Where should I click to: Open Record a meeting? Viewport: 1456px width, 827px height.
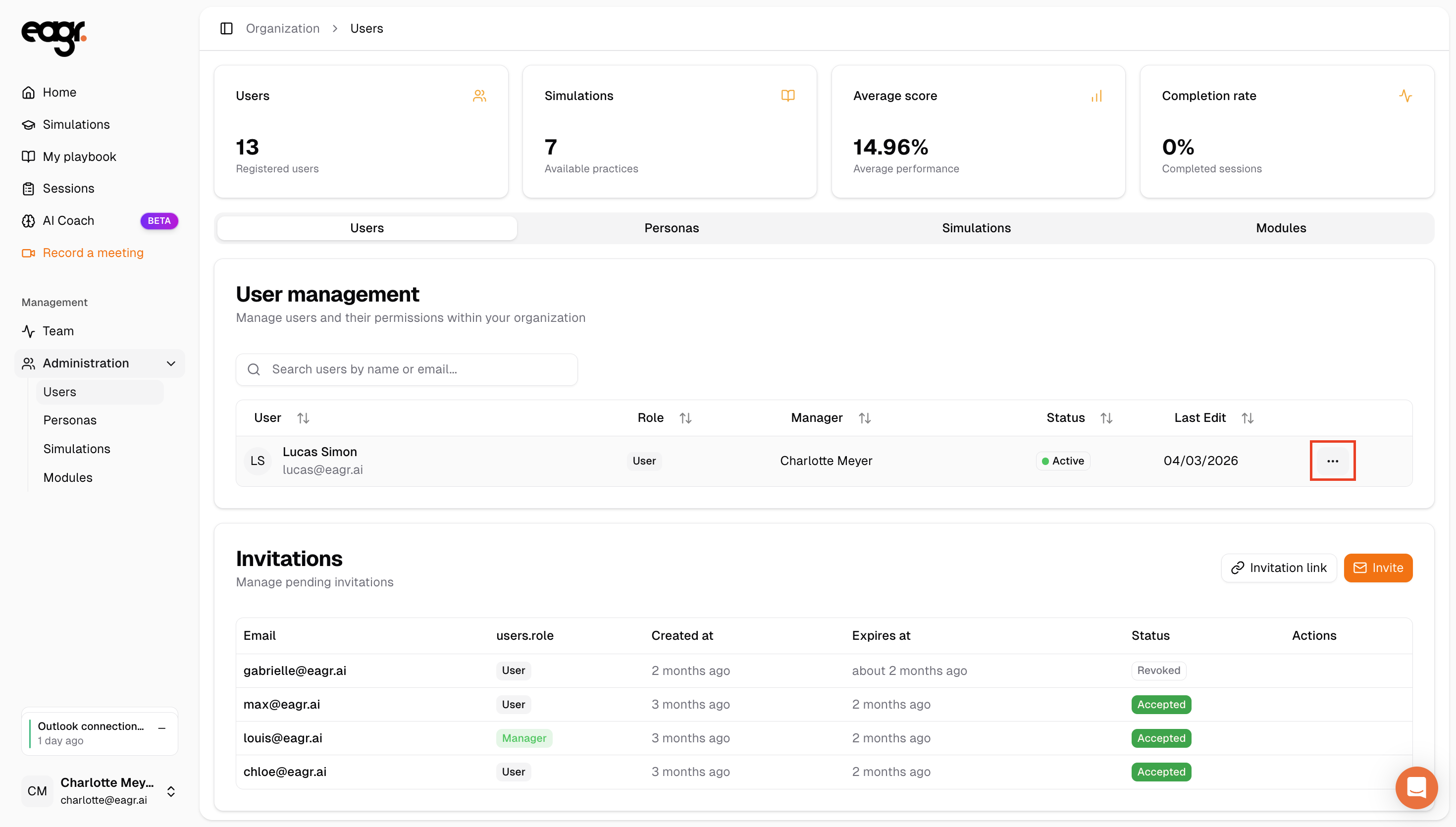pyautogui.click(x=93, y=253)
